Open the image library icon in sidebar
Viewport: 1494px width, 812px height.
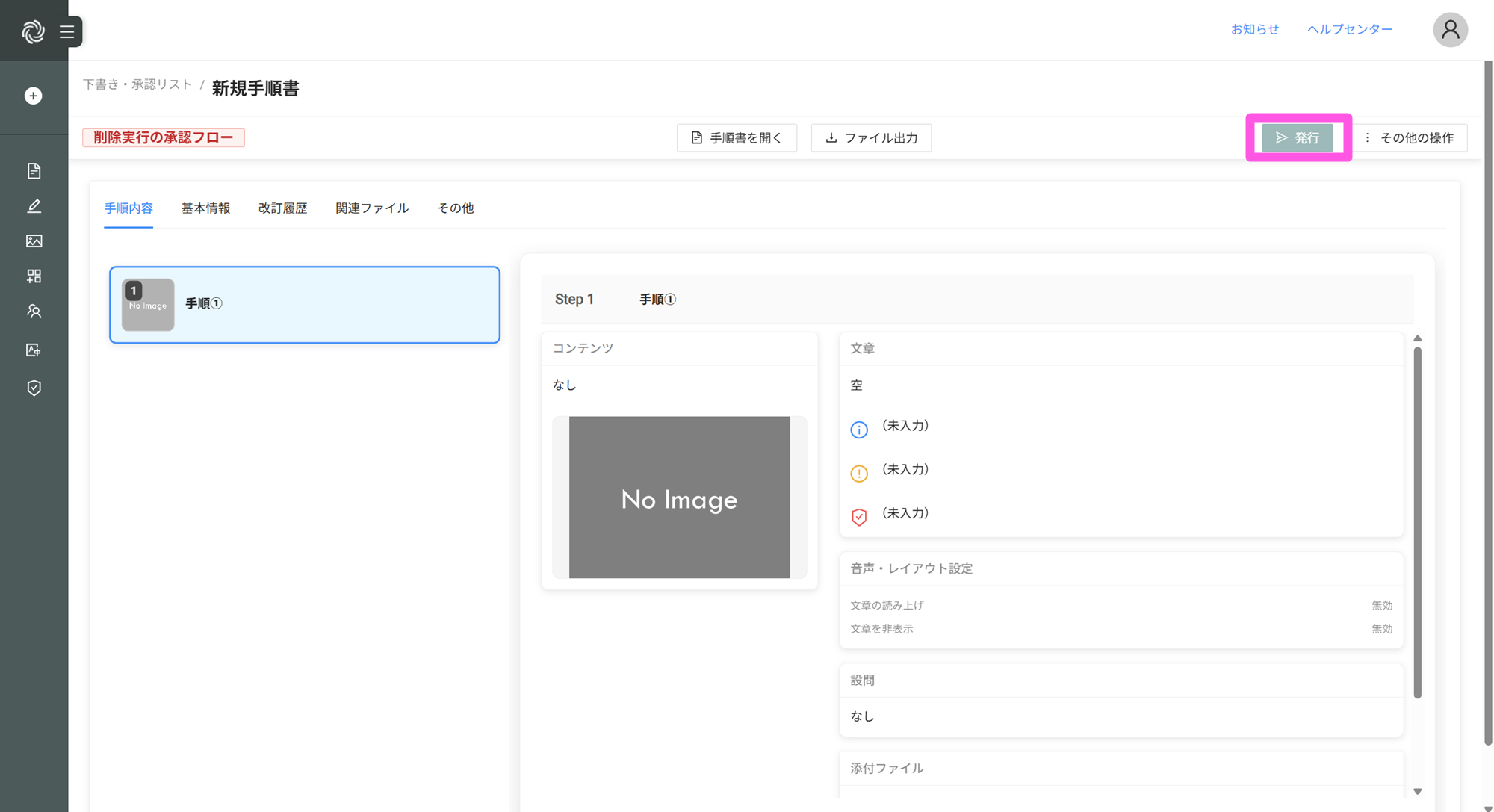coord(34,241)
